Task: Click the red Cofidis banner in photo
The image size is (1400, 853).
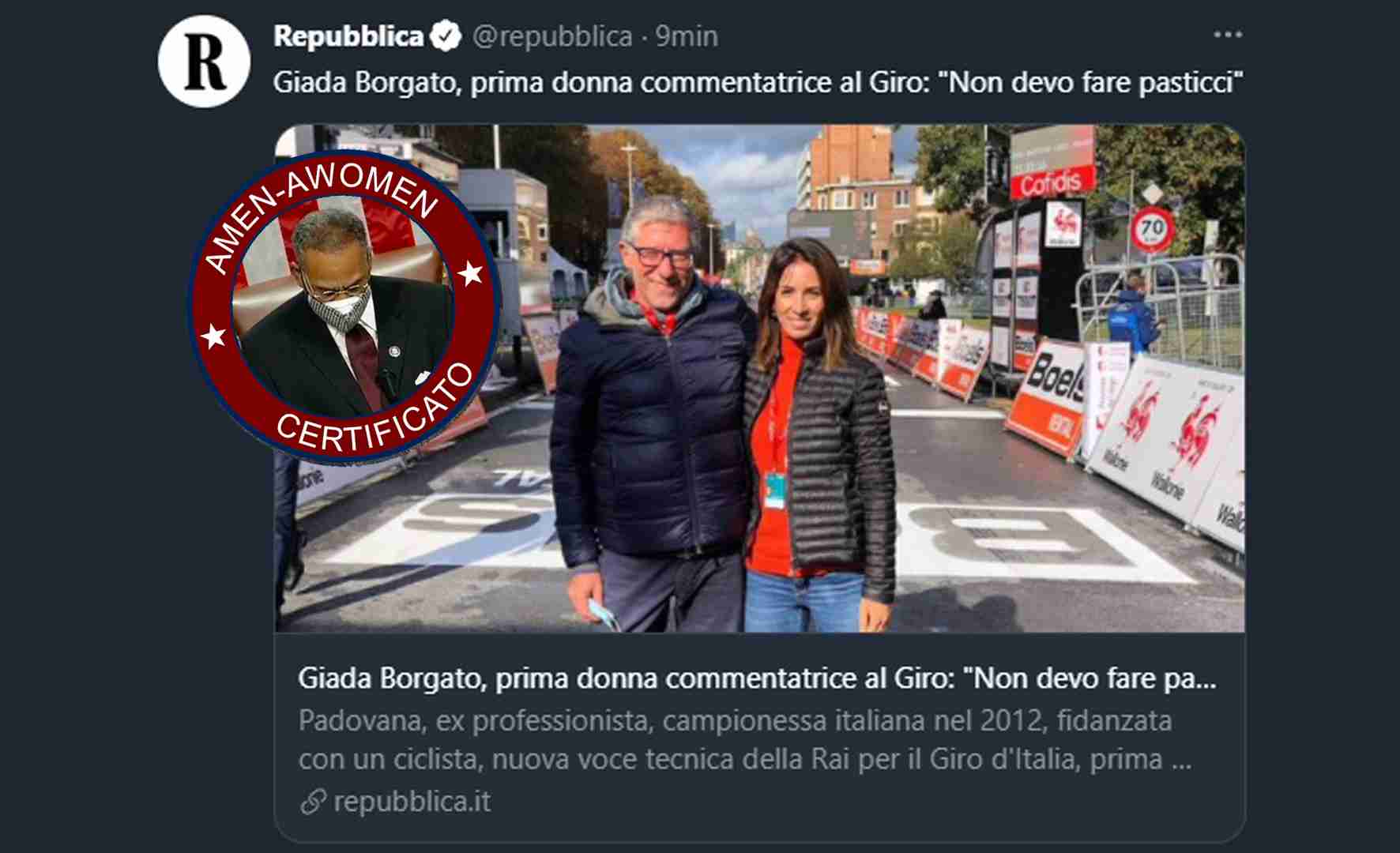Action: (x=1052, y=182)
